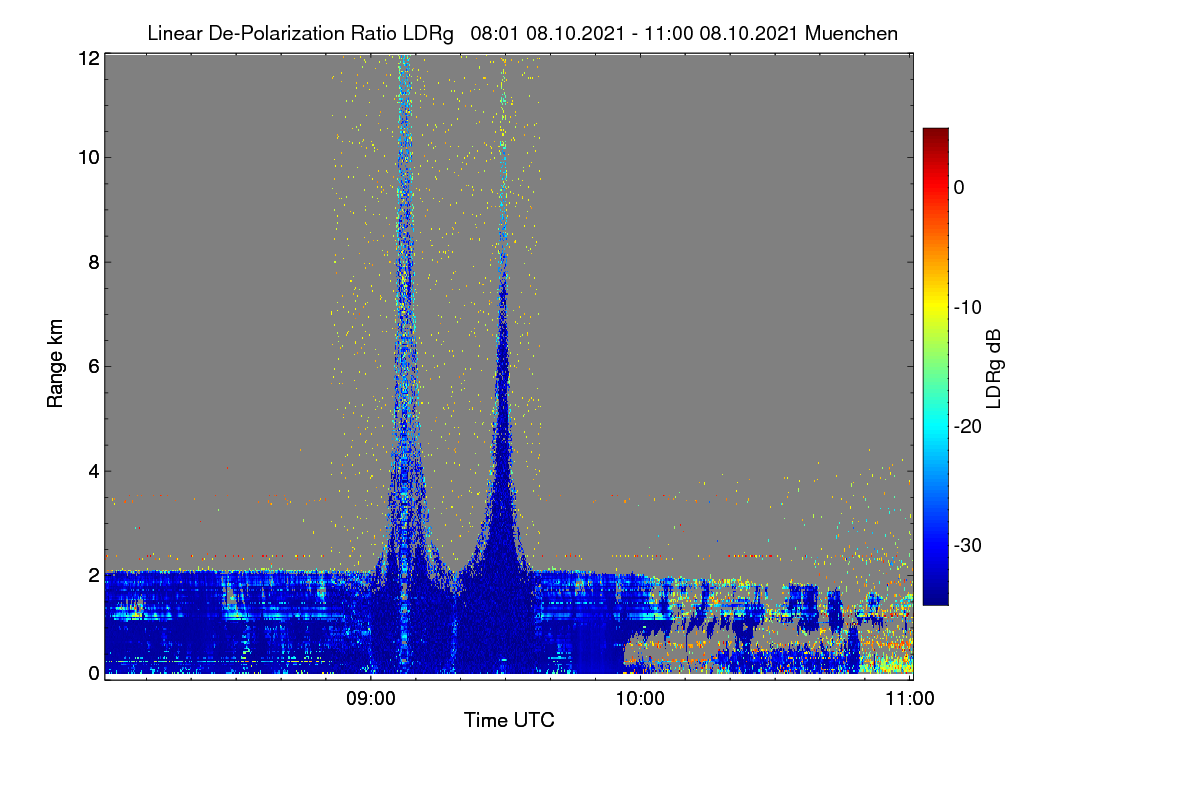Click the Range km axis title
Viewport: 1200px width, 800px height.
tap(55, 364)
